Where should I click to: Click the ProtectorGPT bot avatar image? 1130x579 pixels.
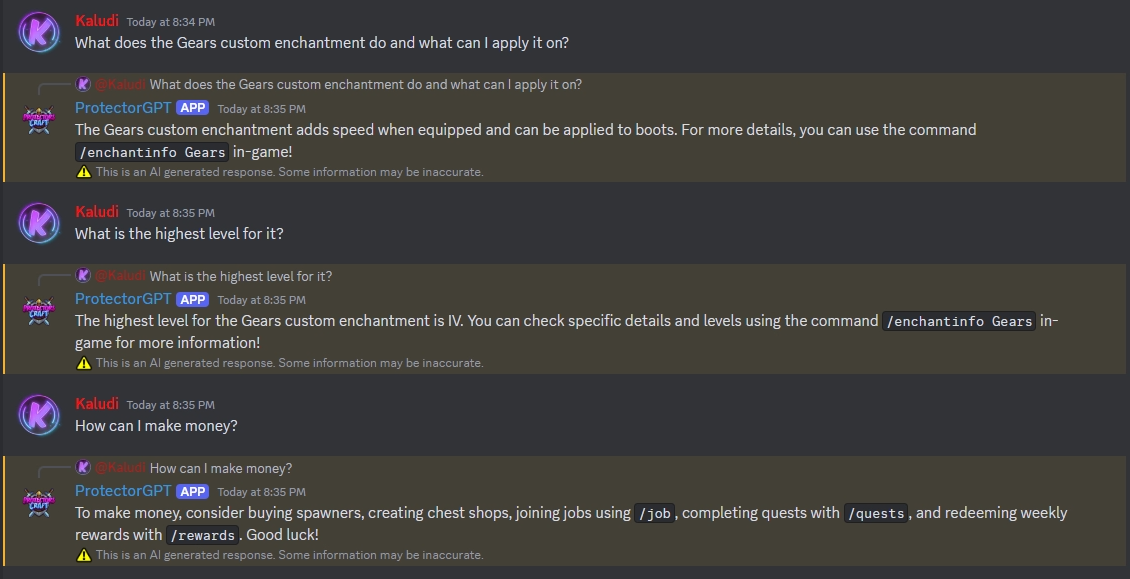[x=38, y=121]
